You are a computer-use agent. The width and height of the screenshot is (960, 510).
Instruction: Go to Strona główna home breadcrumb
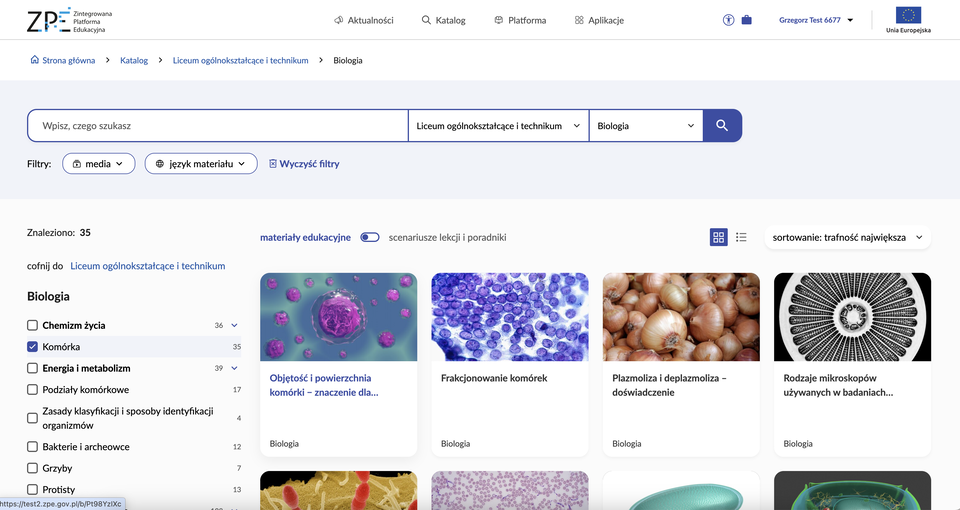tap(63, 60)
